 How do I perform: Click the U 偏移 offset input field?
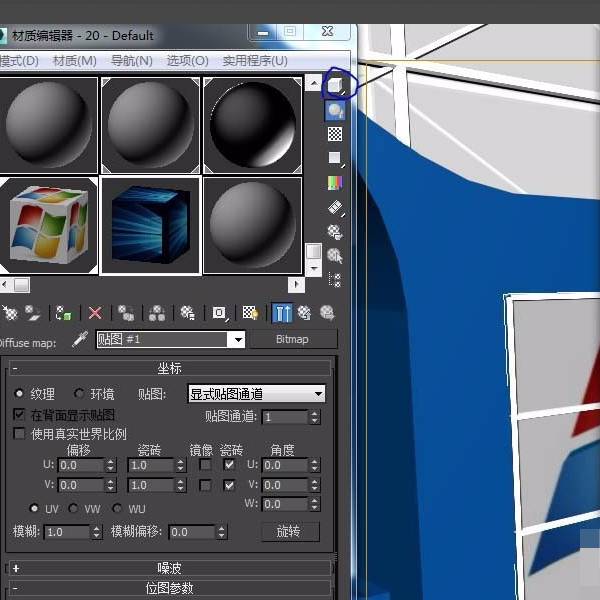(x=81, y=465)
